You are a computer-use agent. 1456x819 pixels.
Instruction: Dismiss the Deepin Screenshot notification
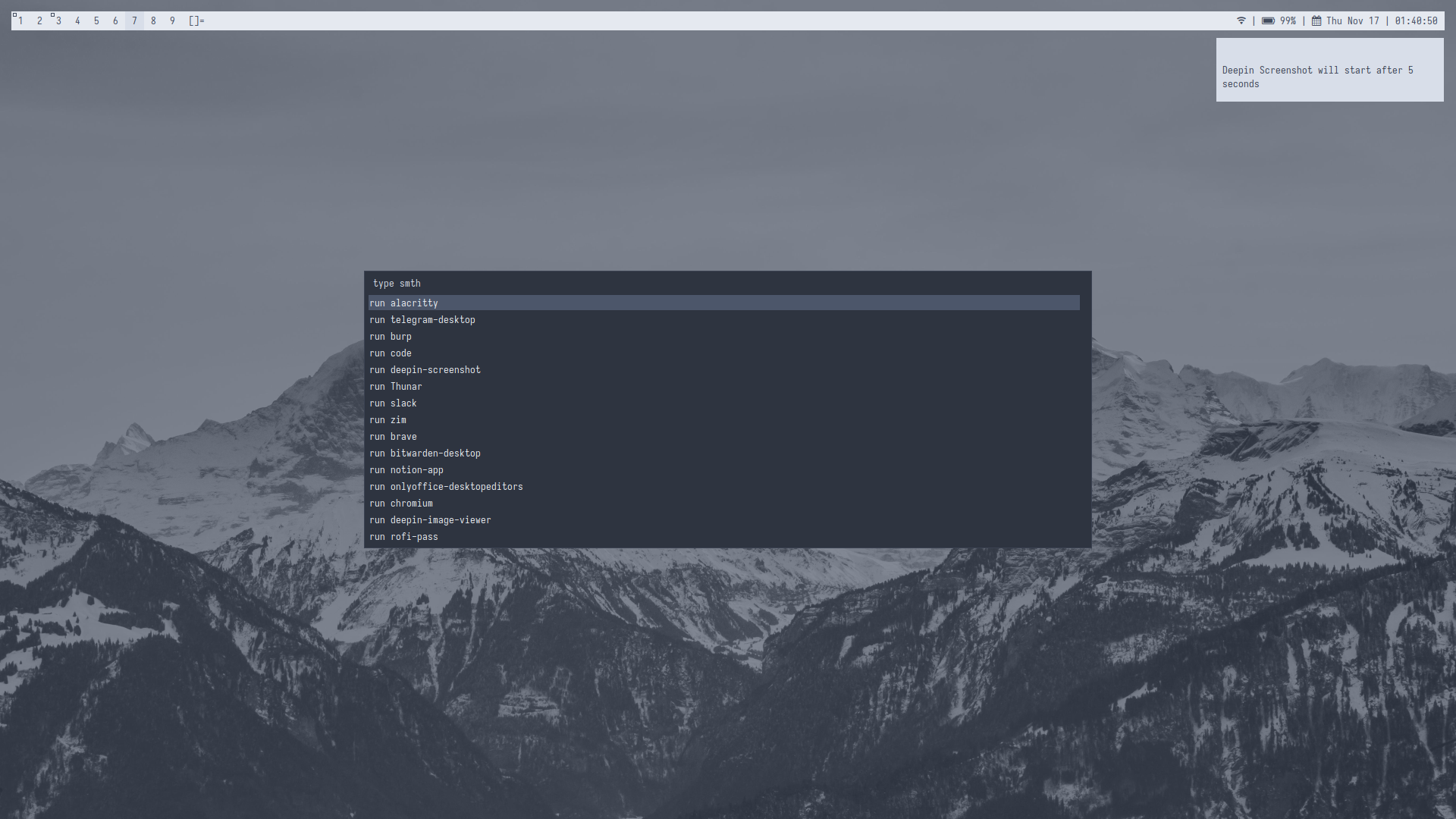(x=1329, y=70)
